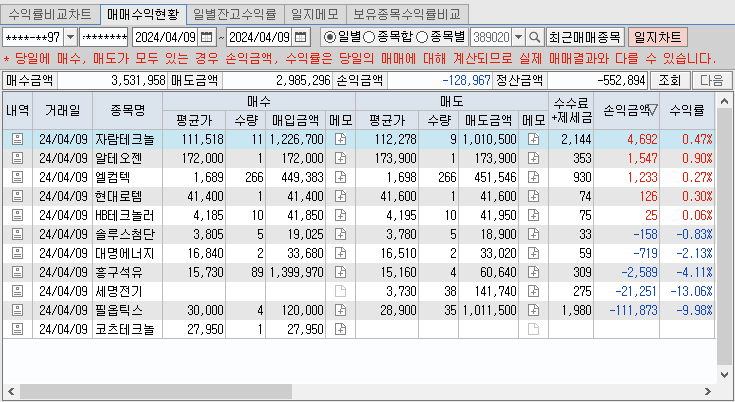Image resolution: width=735 pixels, height=402 pixels.
Task: Select the 필옵틱스 stock name cell
Action: [x=128, y=310]
